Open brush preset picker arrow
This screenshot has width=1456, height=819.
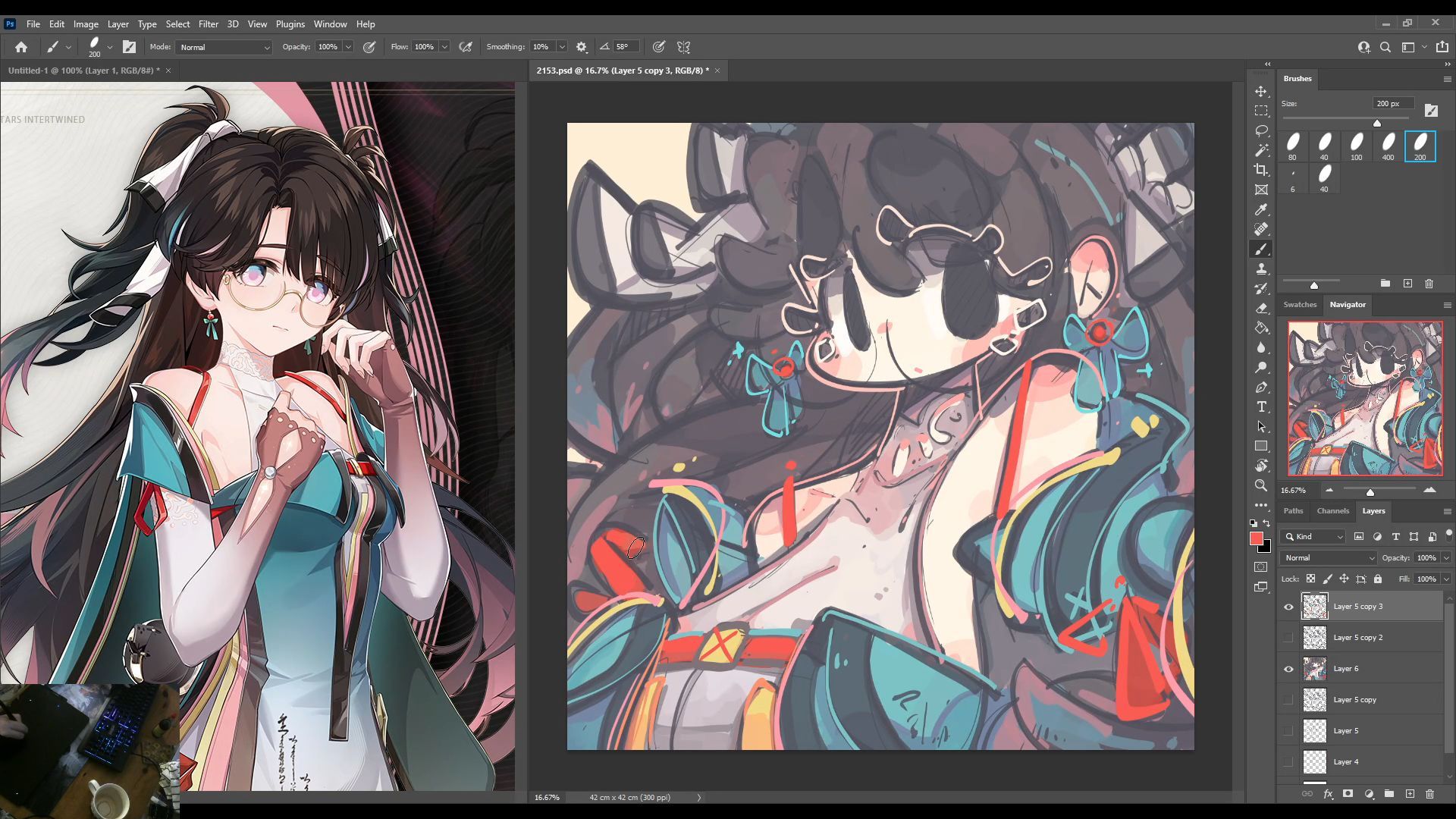(110, 47)
